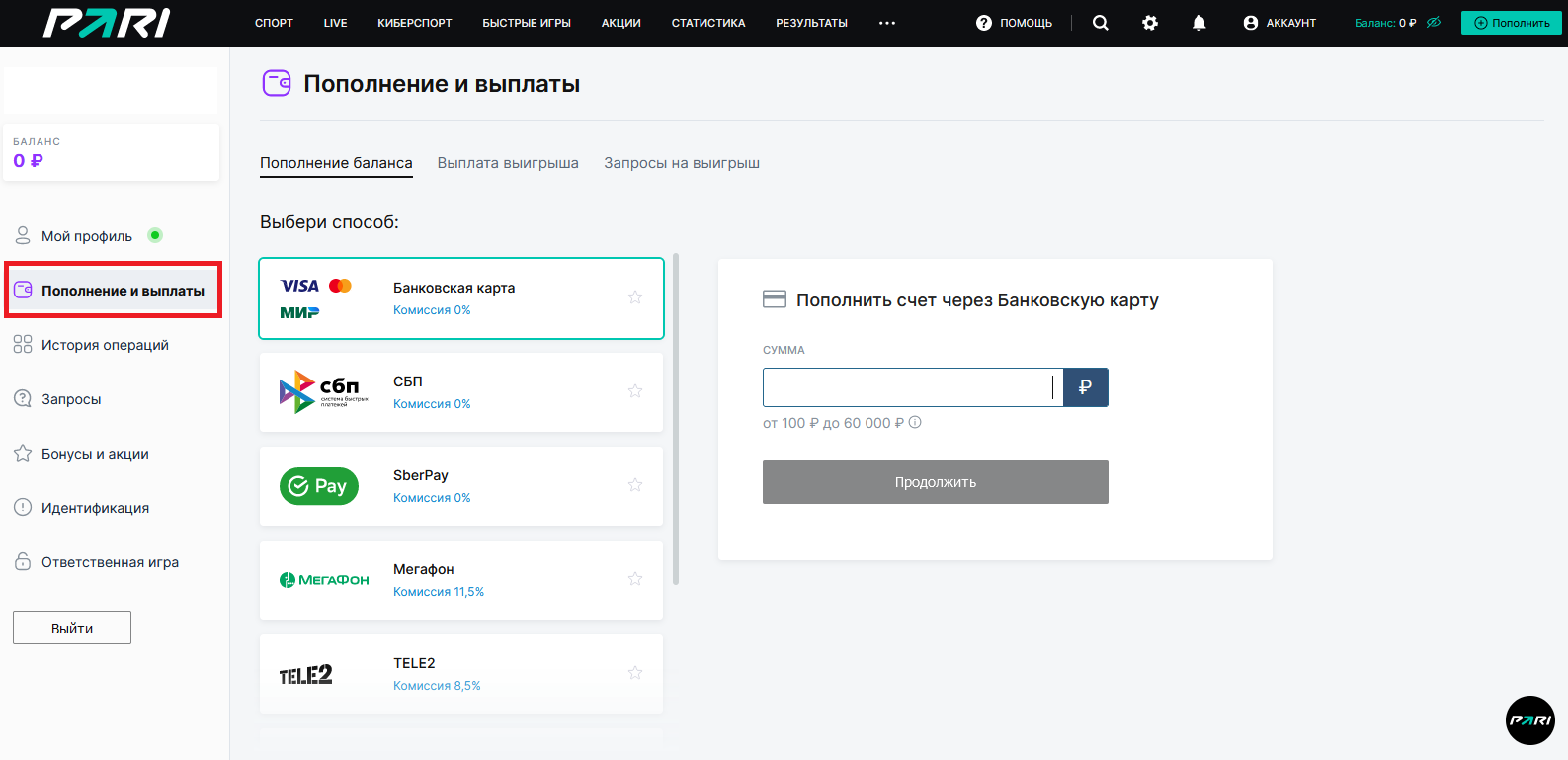Click the Сумма amount input field

[x=906, y=387]
